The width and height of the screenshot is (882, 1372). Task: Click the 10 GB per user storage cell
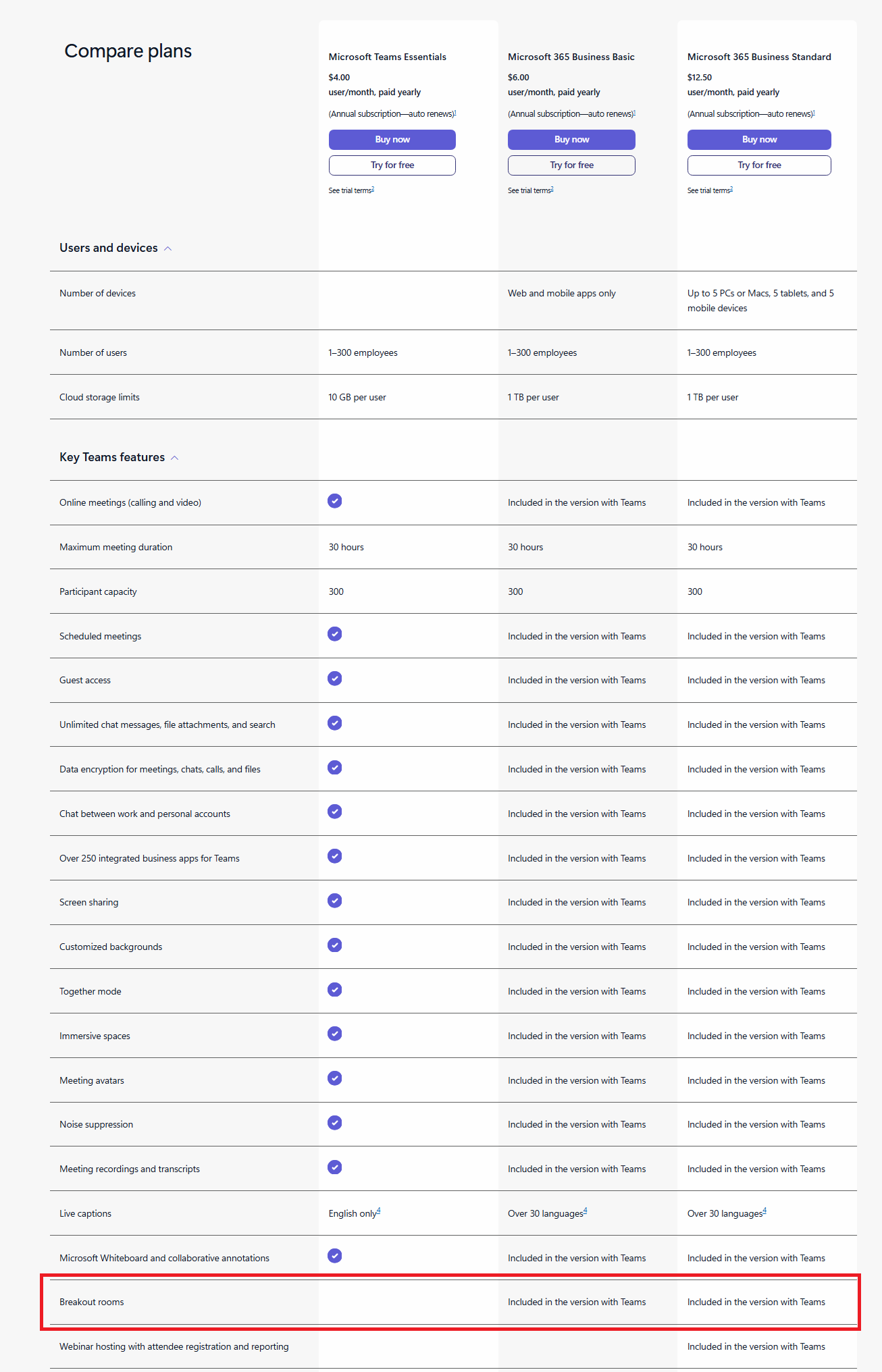pos(357,397)
